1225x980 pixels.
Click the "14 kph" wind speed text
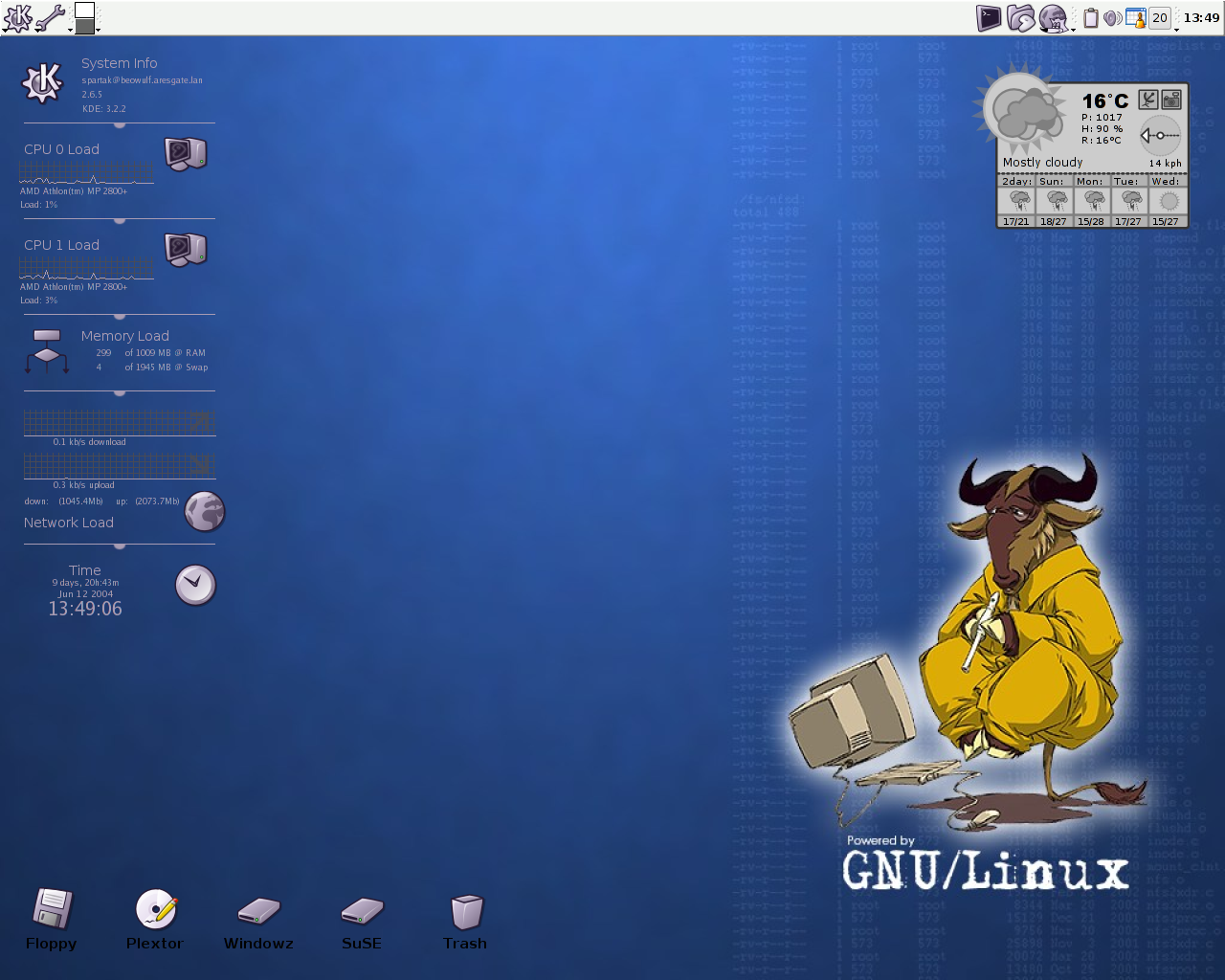point(1166,164)
